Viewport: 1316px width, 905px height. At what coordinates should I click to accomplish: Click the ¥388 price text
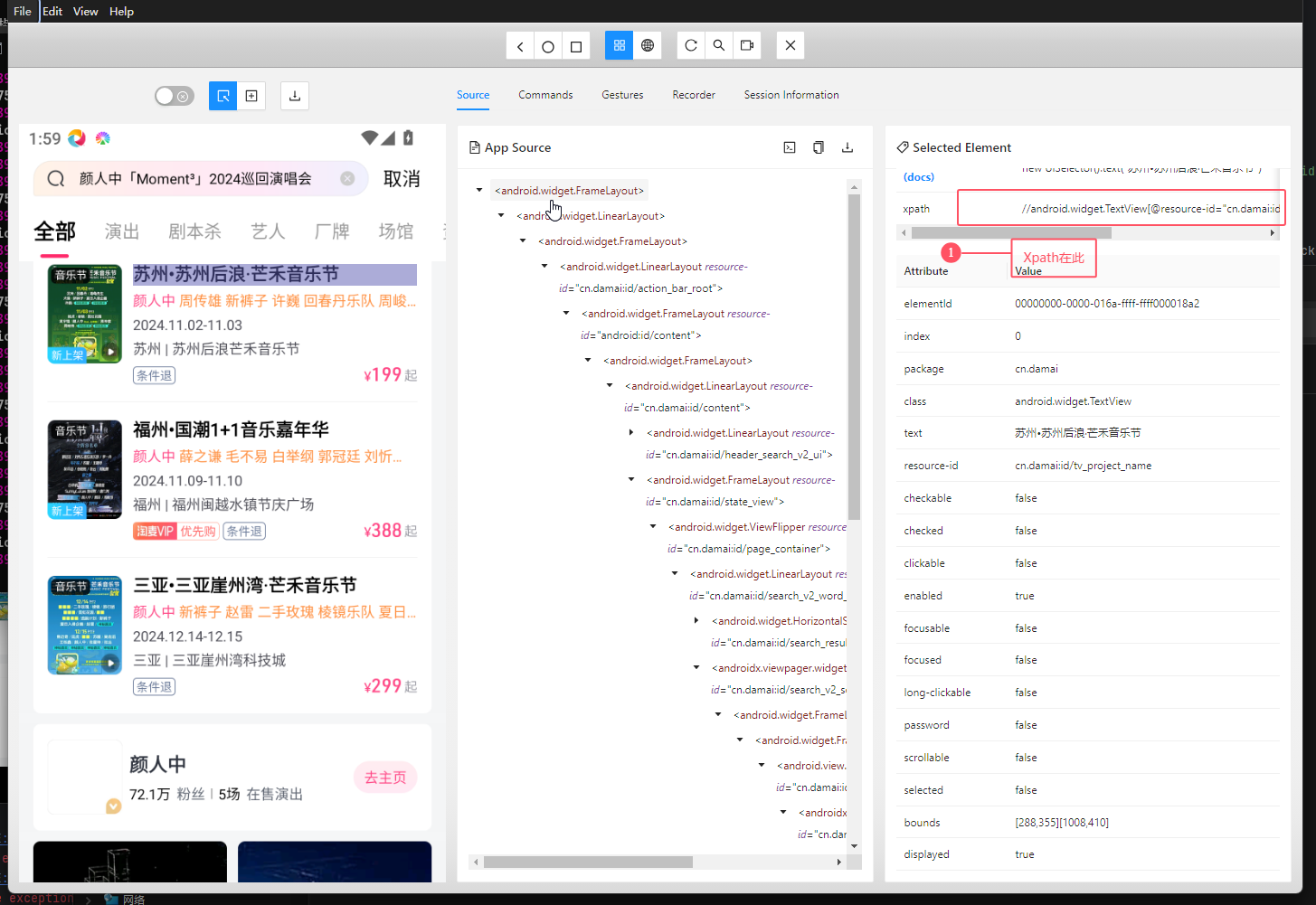click(383, 531)
